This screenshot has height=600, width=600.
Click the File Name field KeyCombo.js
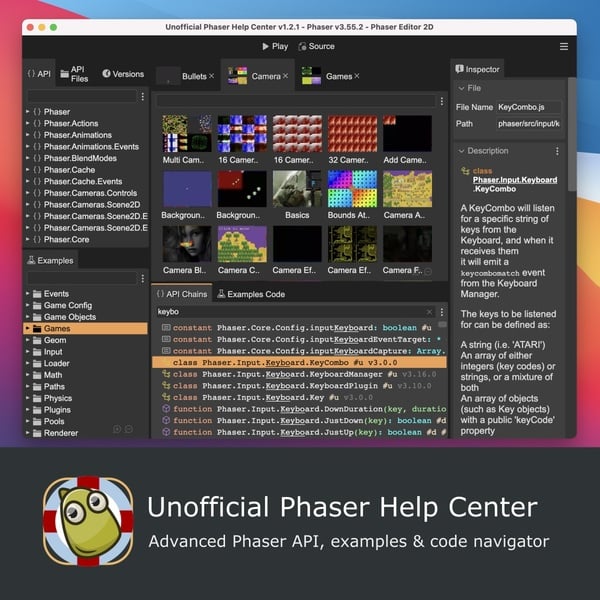(529, 107)
